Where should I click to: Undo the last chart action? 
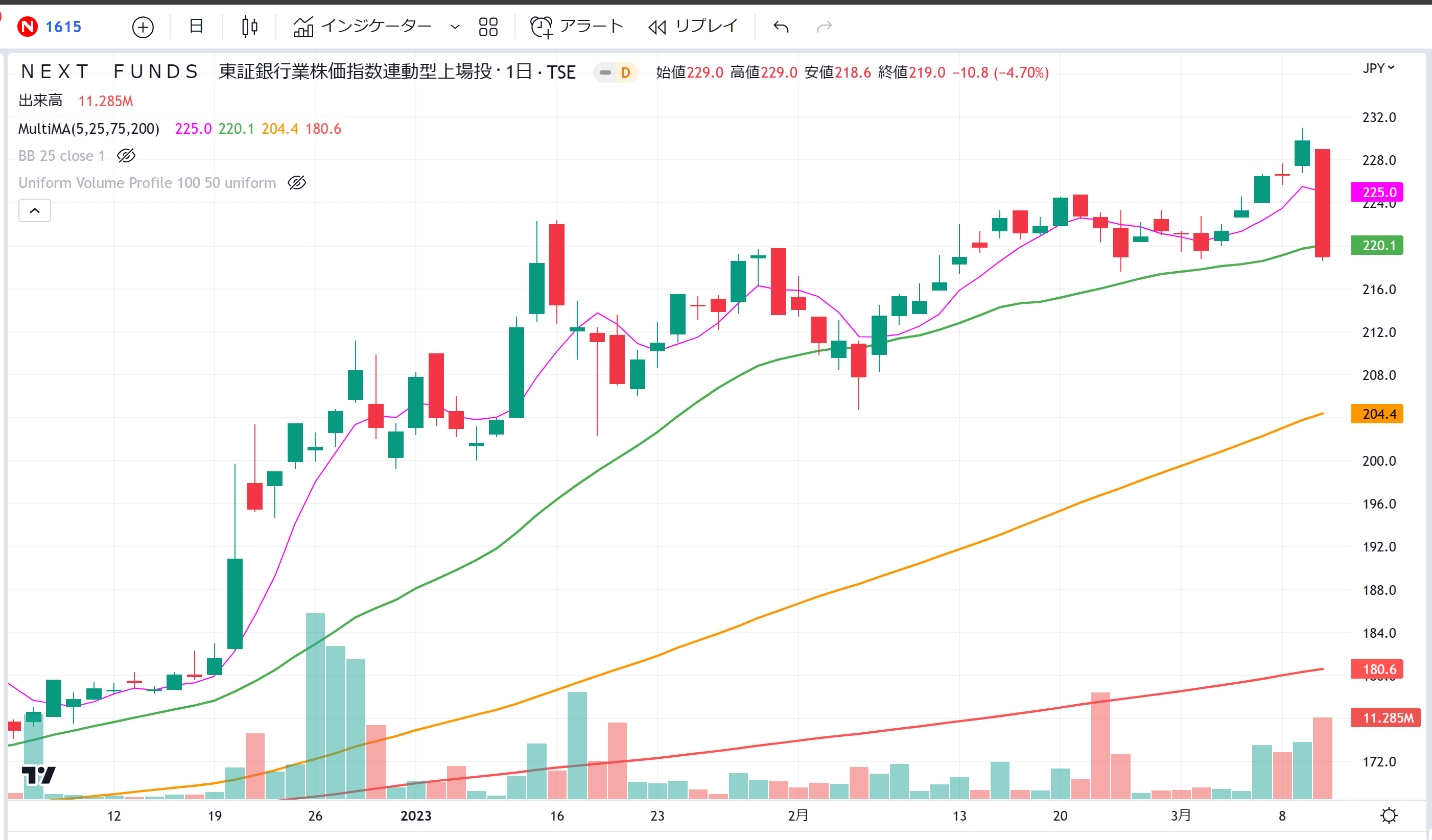781,27
